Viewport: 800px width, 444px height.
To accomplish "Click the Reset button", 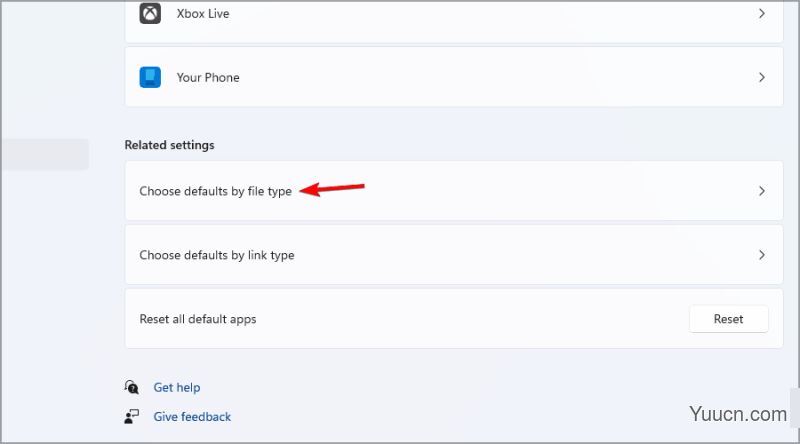I will coord(729,319).
